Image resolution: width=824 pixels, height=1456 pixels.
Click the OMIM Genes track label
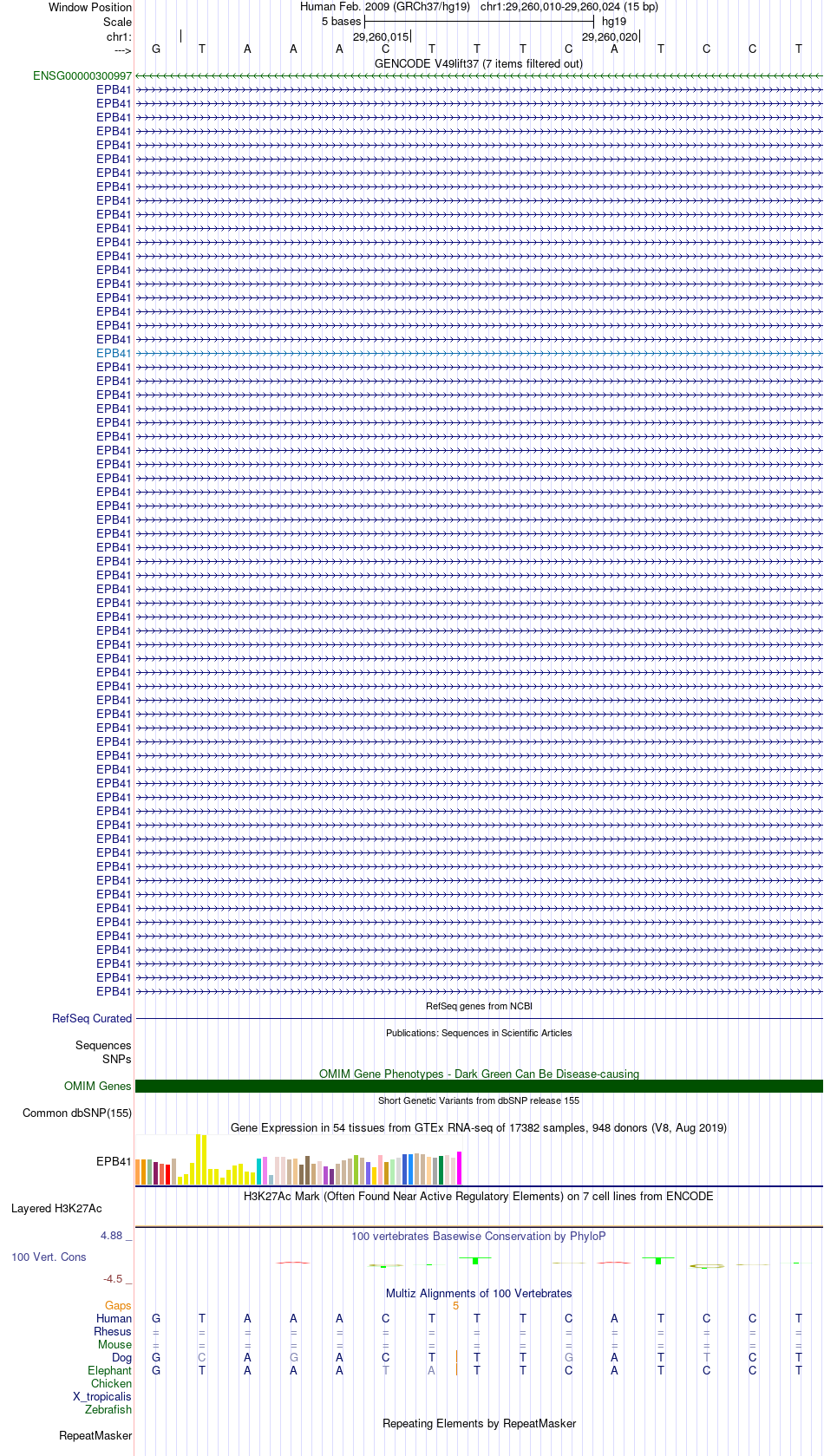[x=98, y=1087]
